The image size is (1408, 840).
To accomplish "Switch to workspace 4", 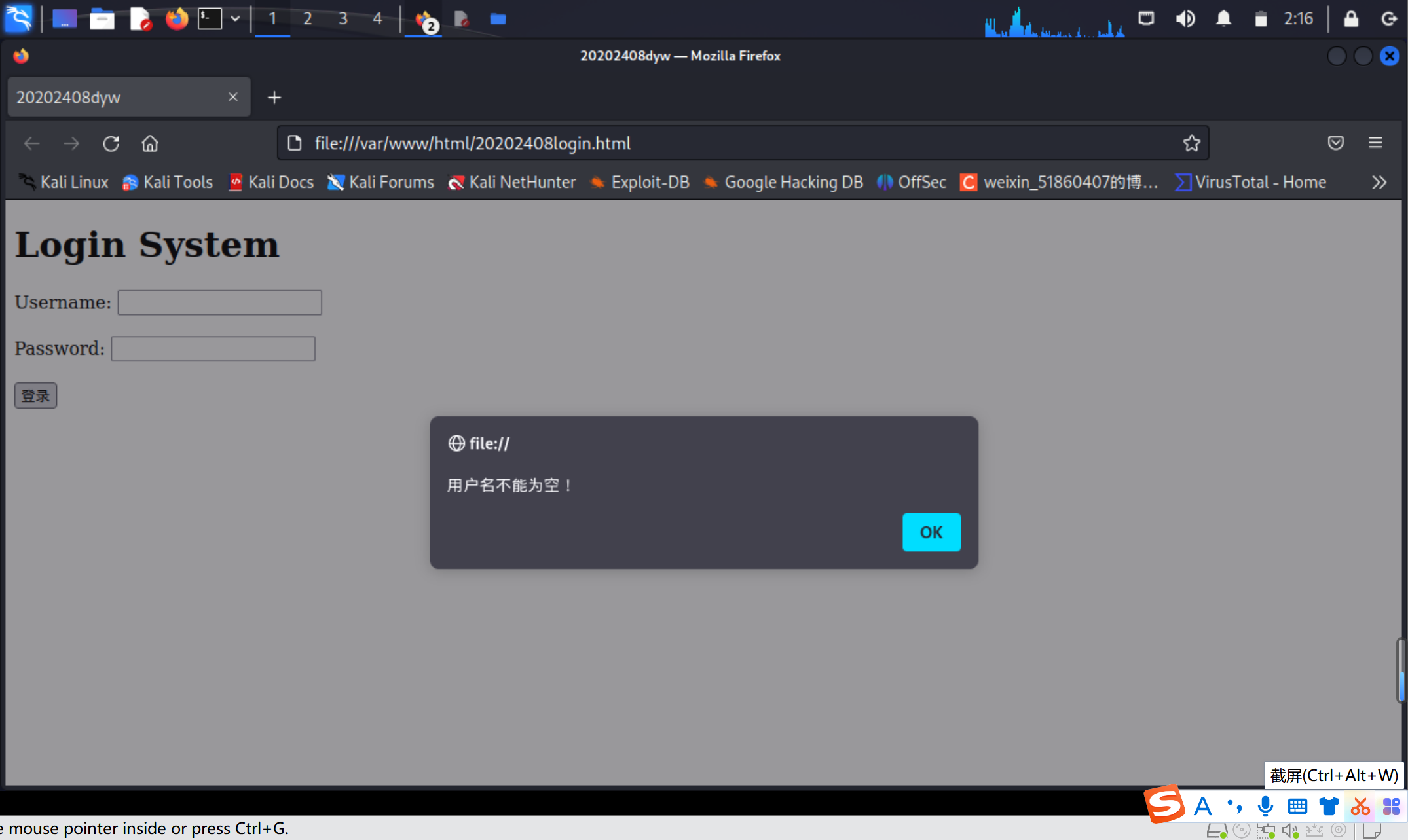I will 377,19.
